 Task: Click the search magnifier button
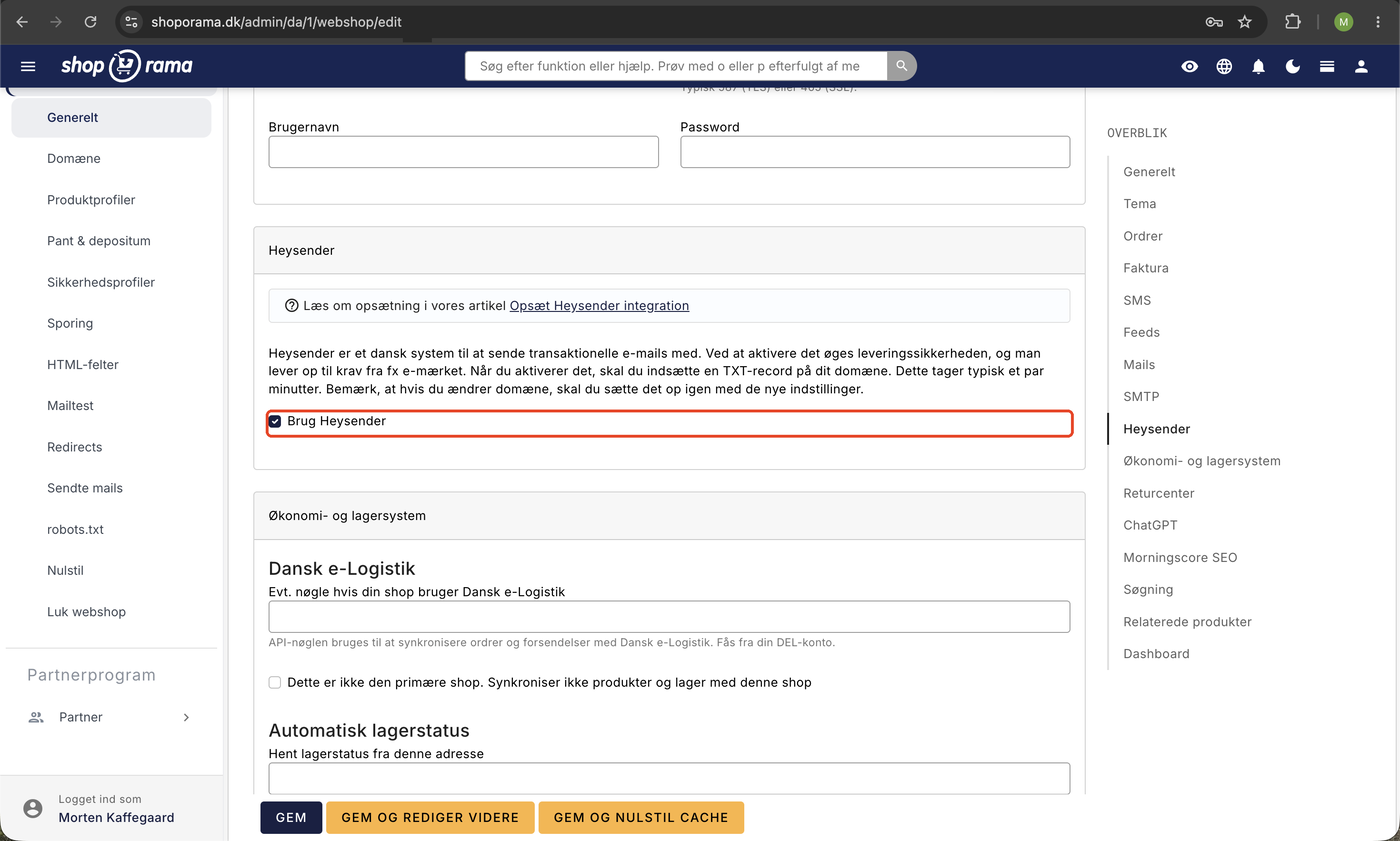click(902, 66)
